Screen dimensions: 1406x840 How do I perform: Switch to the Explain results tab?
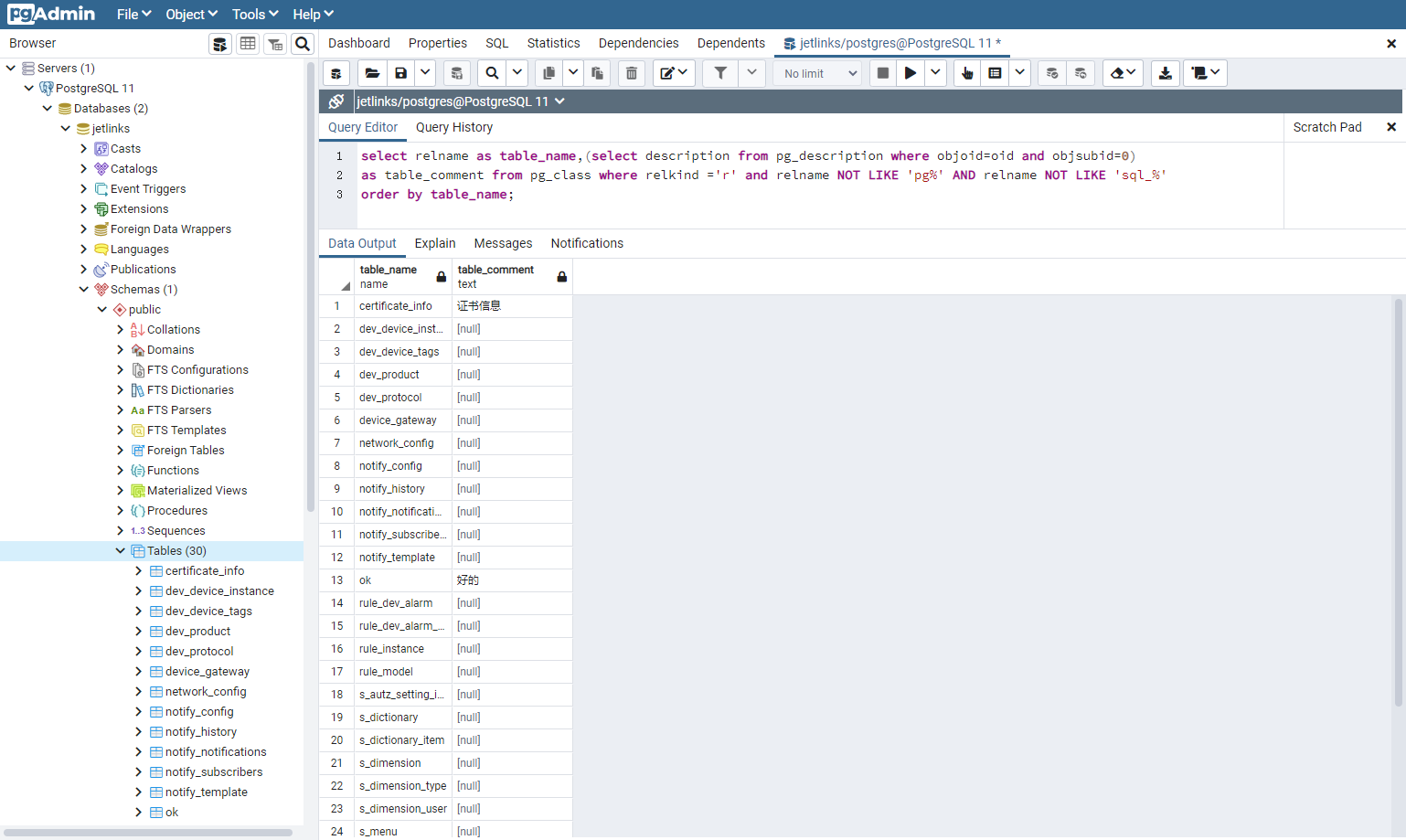tap(435, 243)
